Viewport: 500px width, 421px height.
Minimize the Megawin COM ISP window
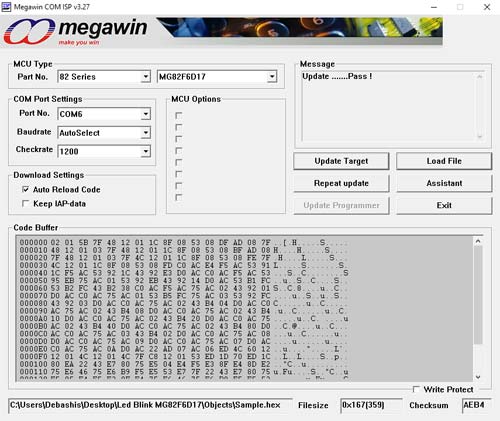click(434, 7)
